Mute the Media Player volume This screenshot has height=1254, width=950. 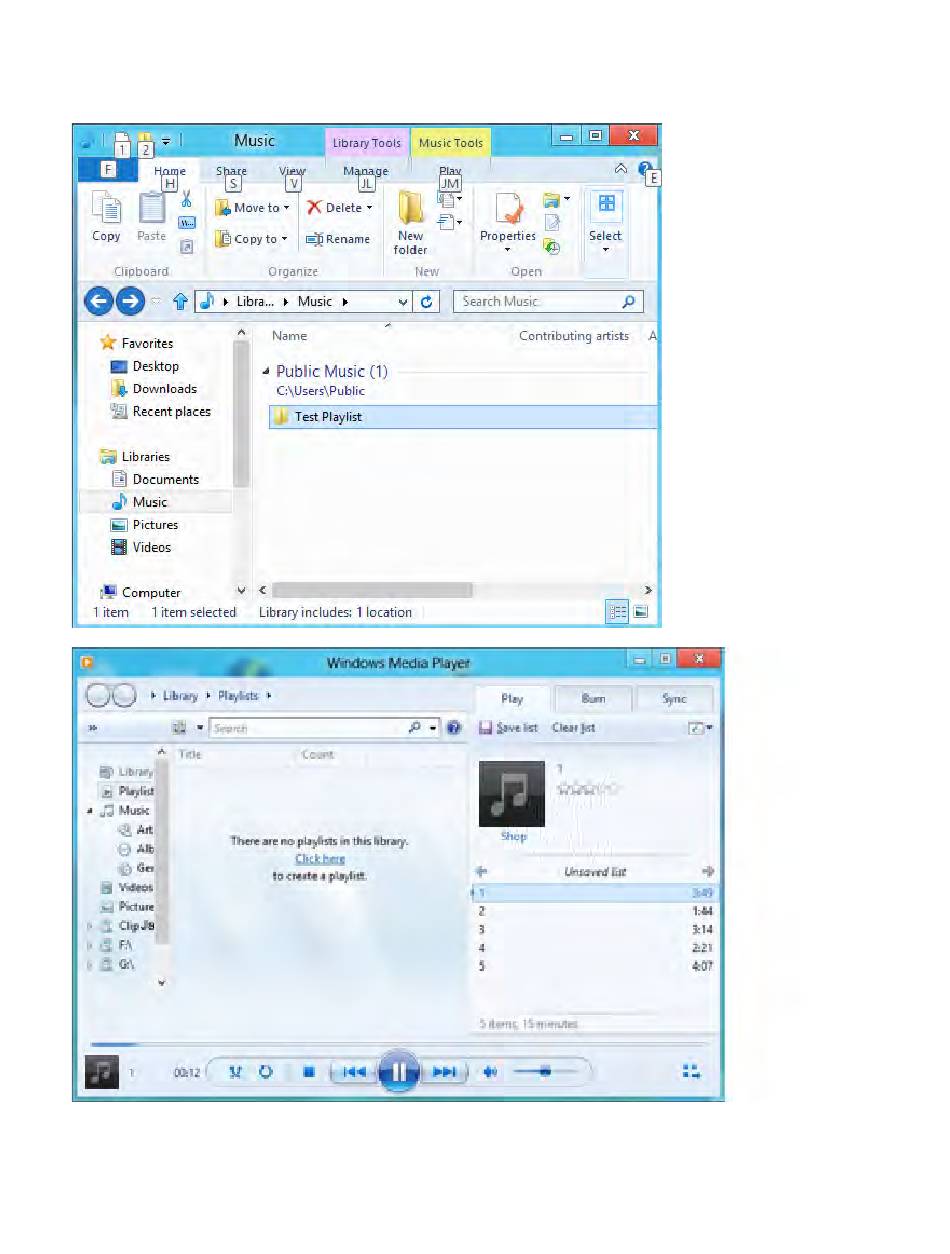490,1072
